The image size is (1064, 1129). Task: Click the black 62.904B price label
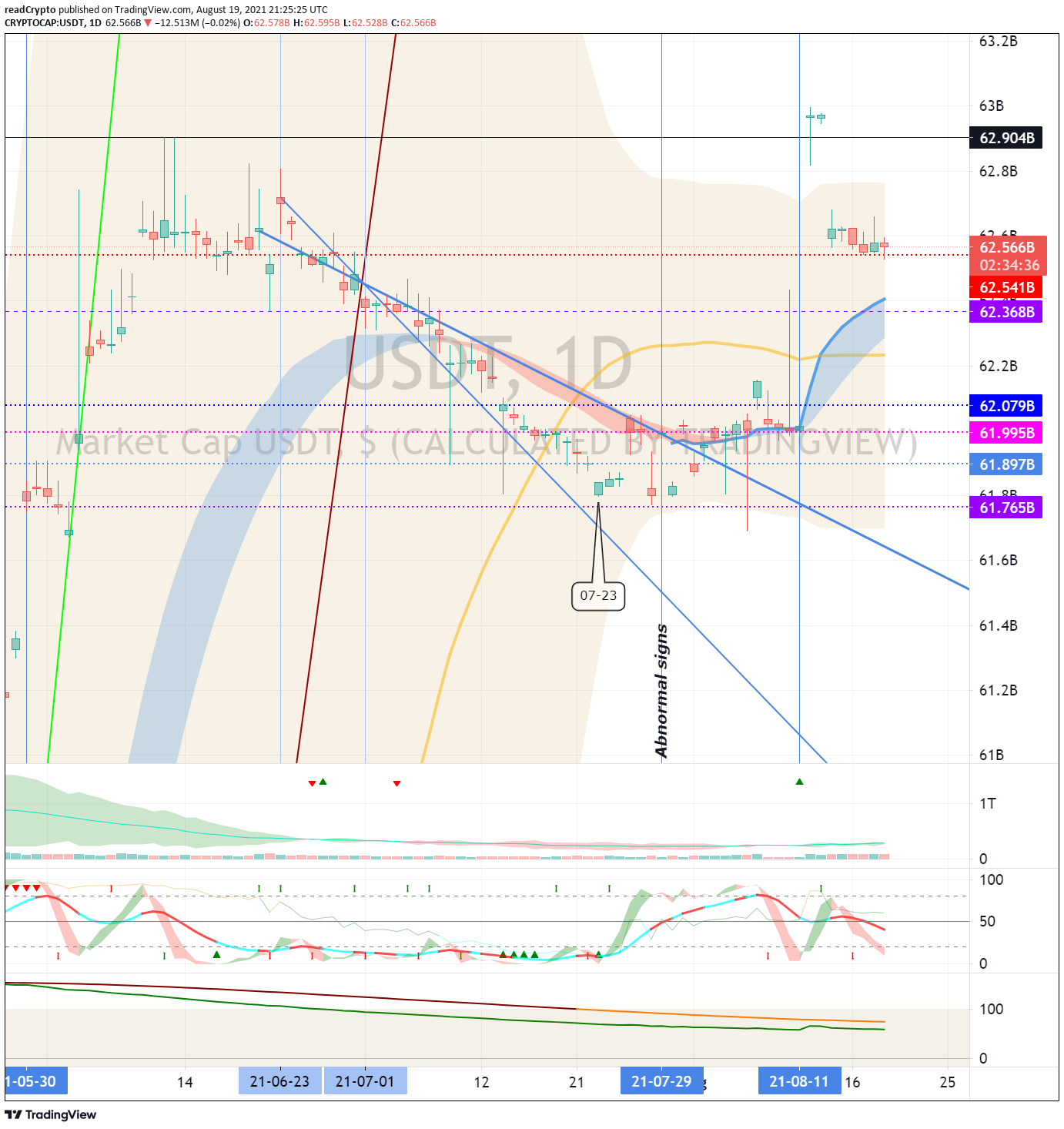coord(1005,138)
